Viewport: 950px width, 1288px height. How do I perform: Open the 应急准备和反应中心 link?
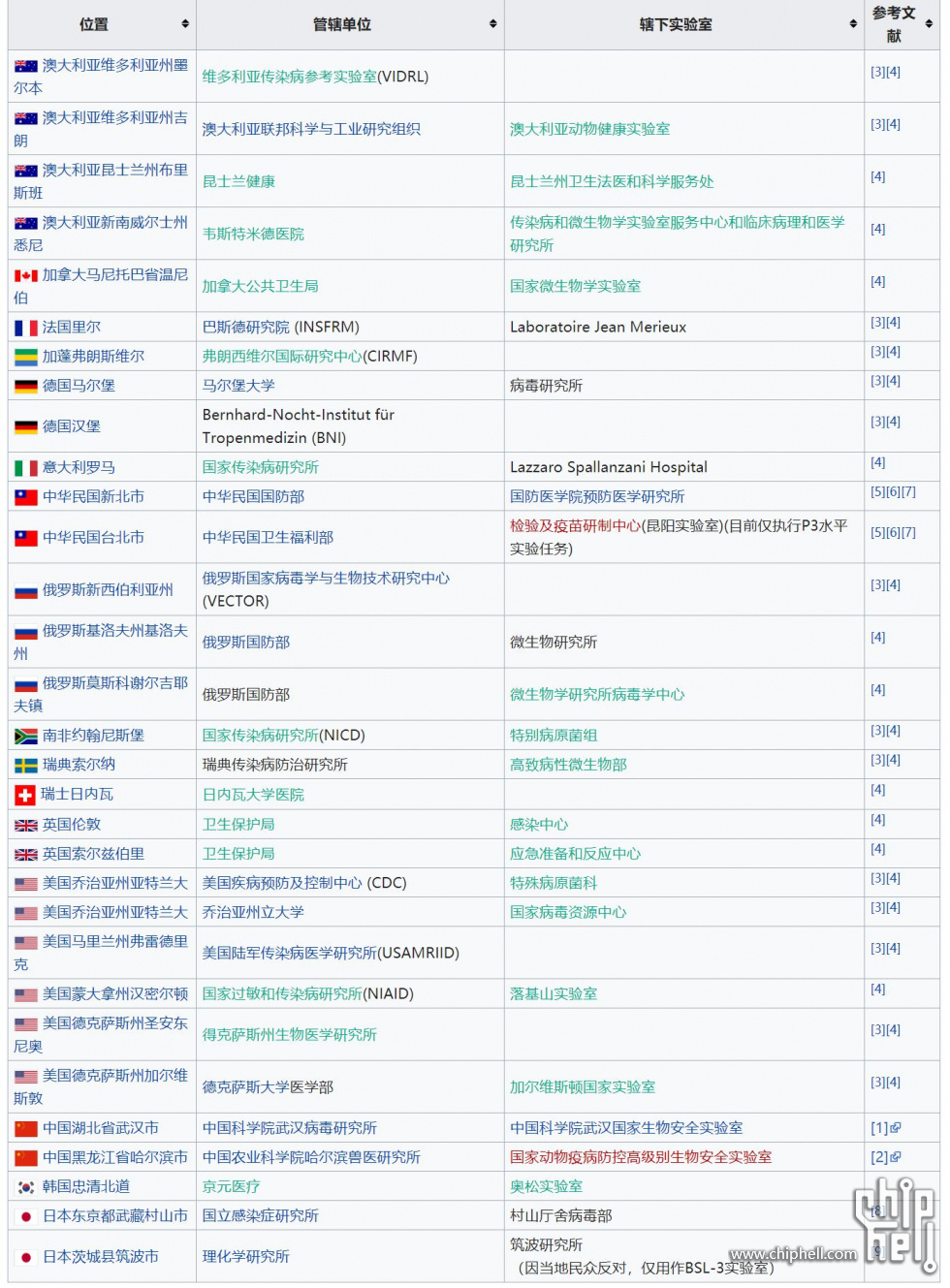coord(576,854)
